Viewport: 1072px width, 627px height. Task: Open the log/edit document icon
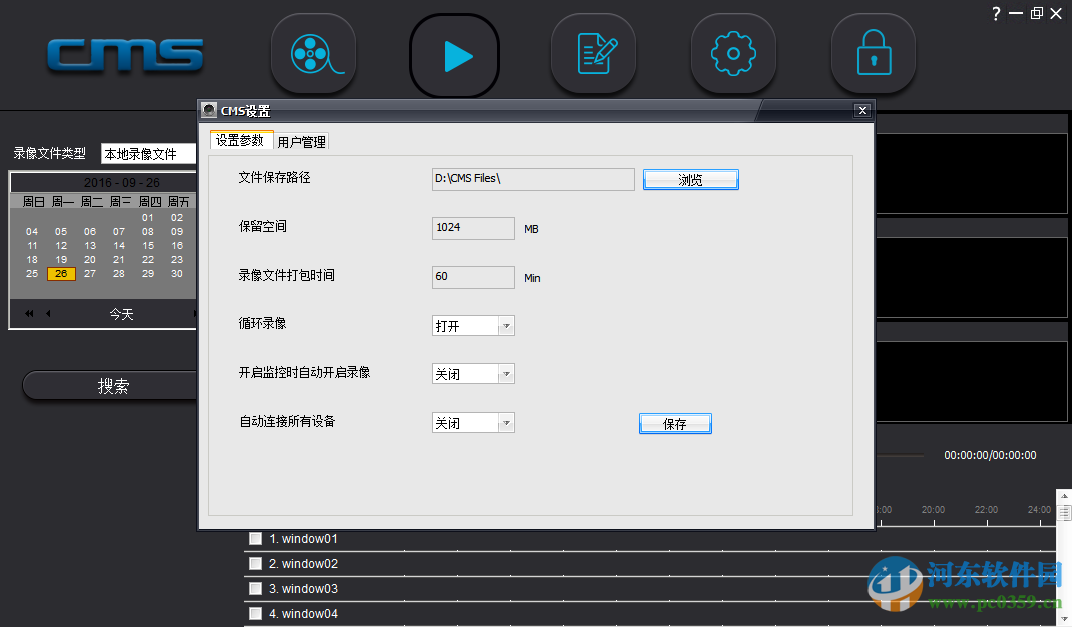pyautogui.click(x=593, y=55)
